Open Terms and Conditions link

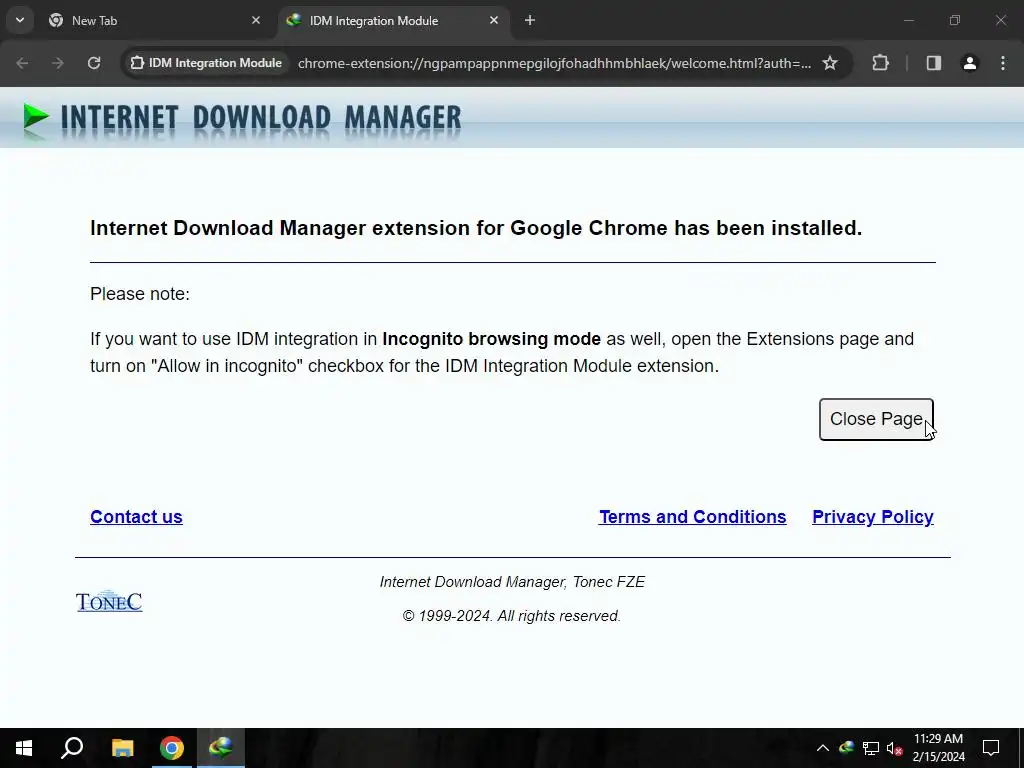click(693, 517)
